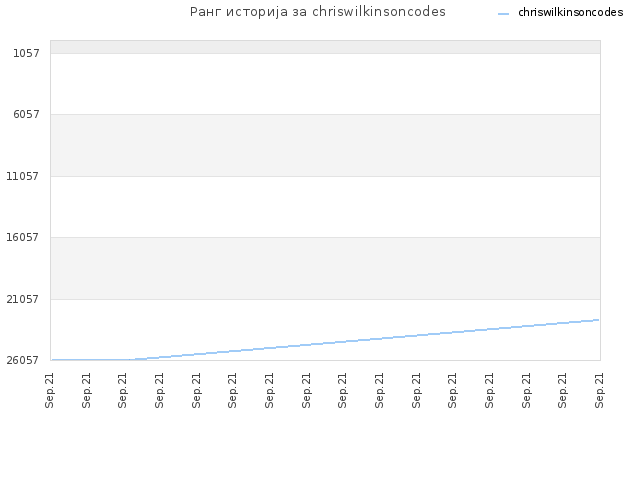This screenshot has width=640, height=480.
Task: Click the white band between 1057 and 6057
Action: point(325,84)
